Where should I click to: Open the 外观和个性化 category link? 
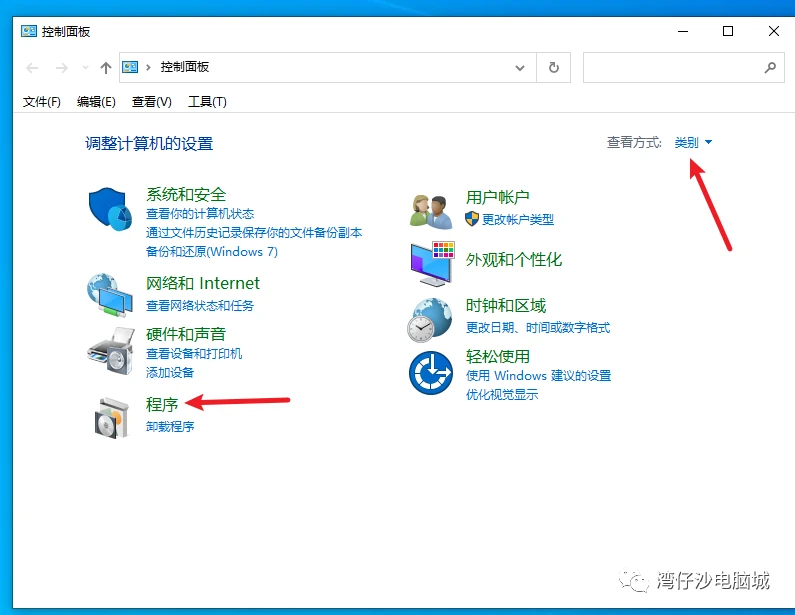click(514, 260)
